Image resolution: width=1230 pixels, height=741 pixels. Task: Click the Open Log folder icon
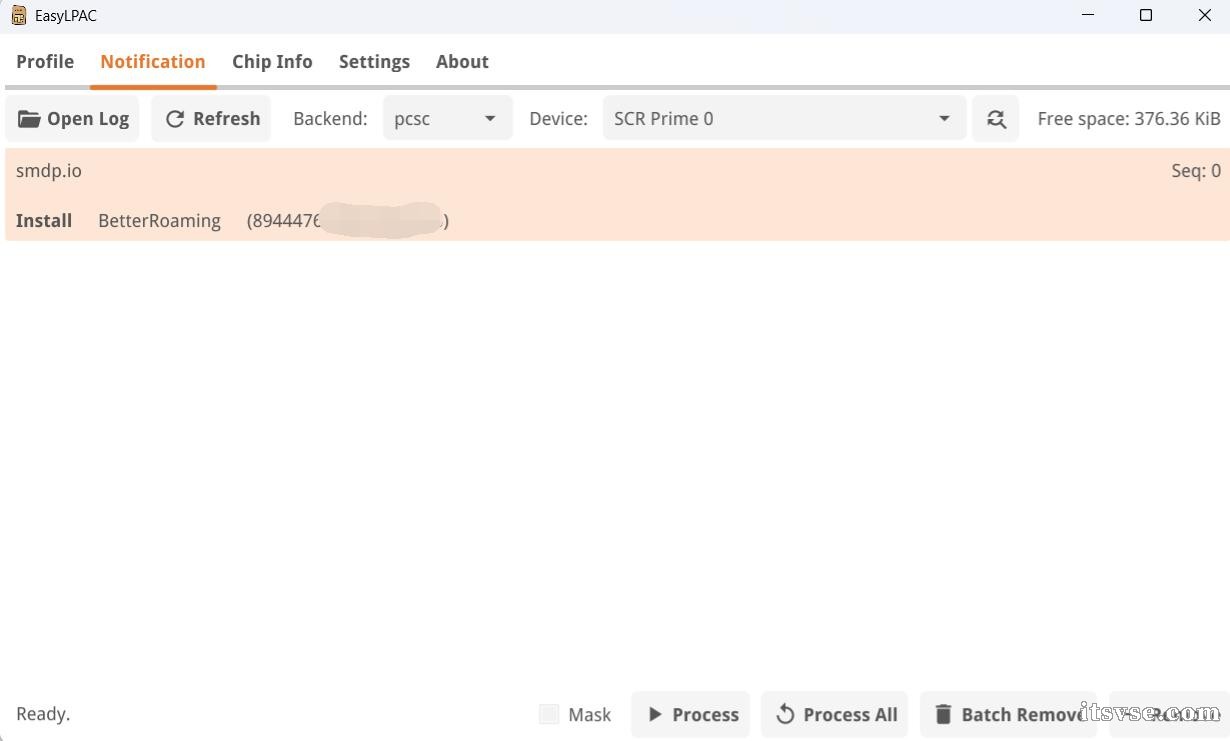[29, 119]
